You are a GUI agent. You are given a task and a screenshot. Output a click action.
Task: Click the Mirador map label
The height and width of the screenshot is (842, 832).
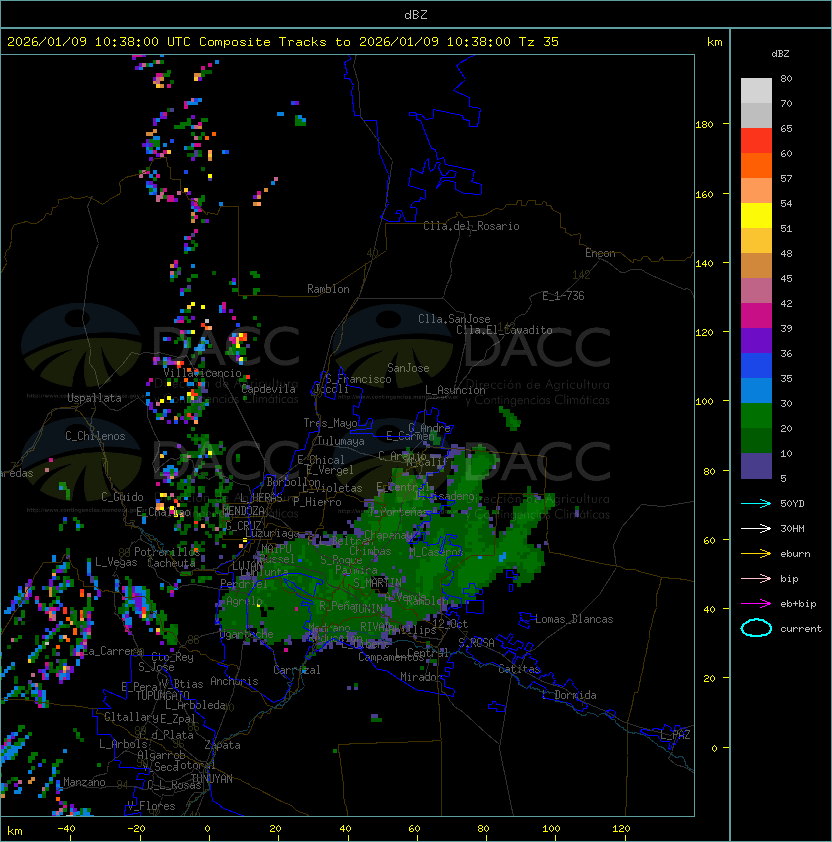pyautogui.click(x=421, y=677)
